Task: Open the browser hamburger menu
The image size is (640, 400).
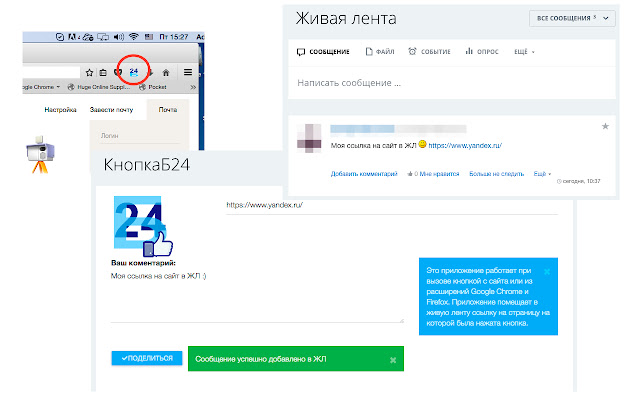Action: click(188, 72)
